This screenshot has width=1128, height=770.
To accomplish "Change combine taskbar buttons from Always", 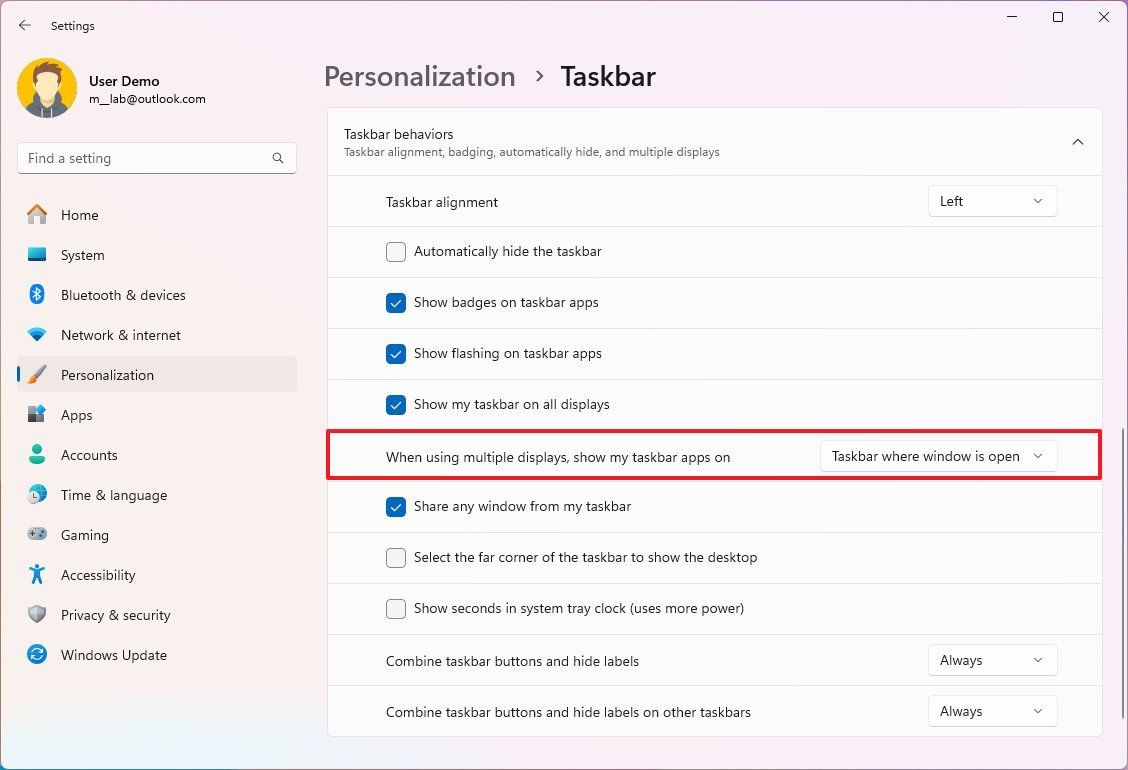I will pyautogui.click(x=992, y=660).
